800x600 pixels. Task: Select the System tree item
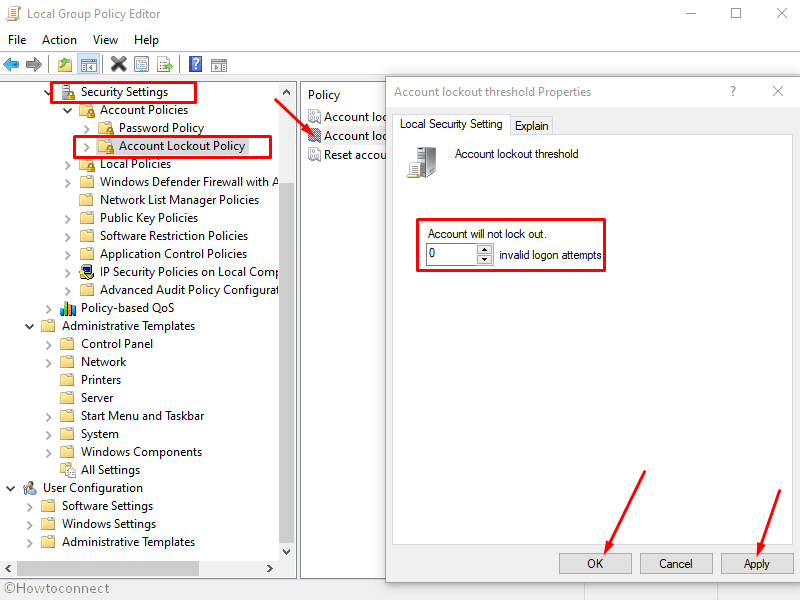coord(99,434)
